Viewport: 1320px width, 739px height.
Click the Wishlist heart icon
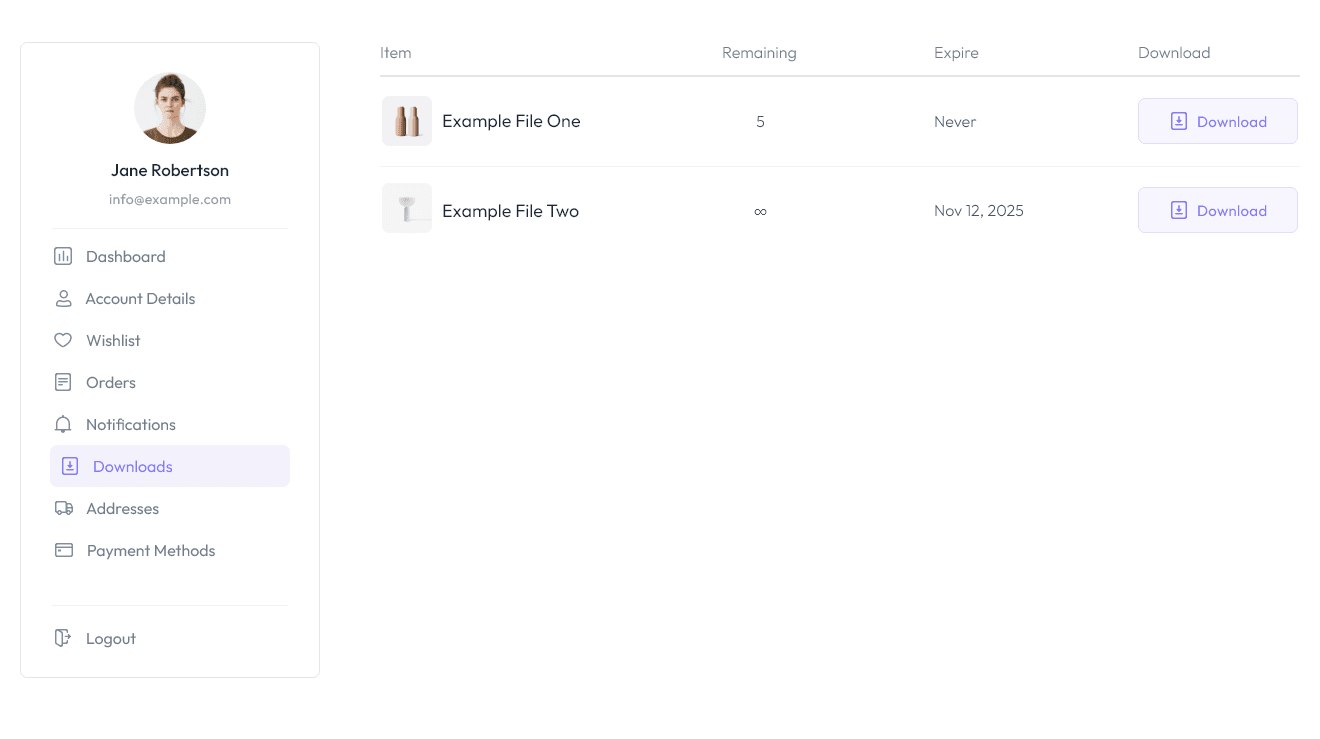pos(63,340)
